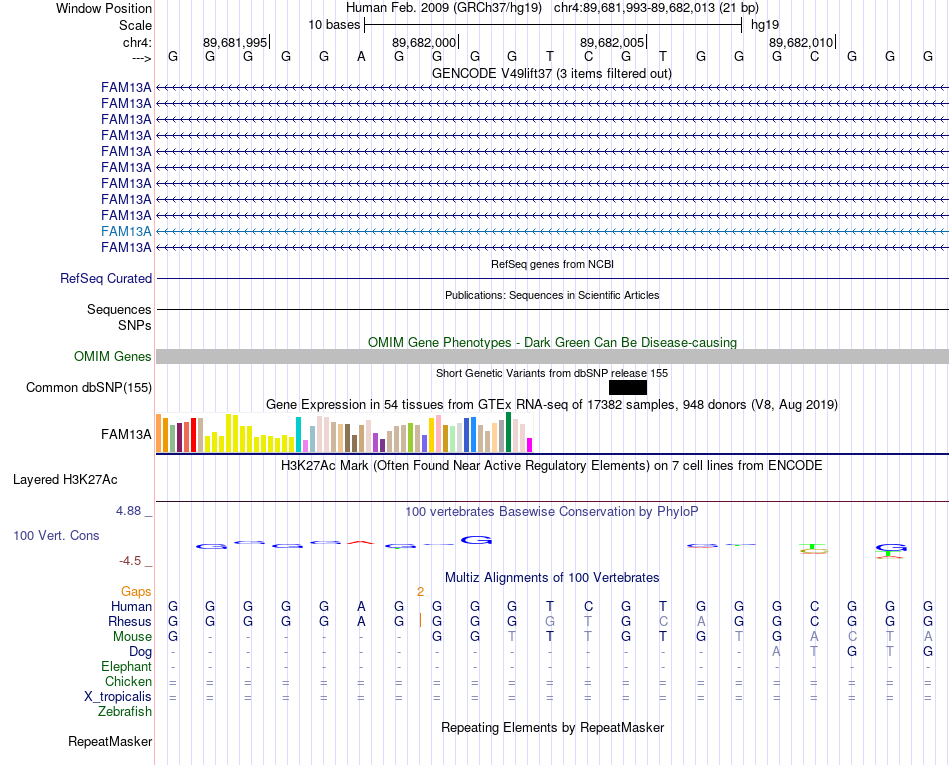Click the magenta GTEx expression bar
Viewport: 950px width, 765px height.
click(529, 445)
